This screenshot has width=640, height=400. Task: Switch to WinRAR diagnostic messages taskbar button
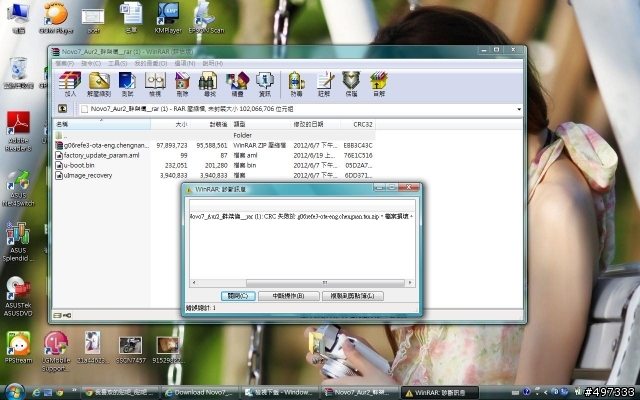[x=440, y=393]
